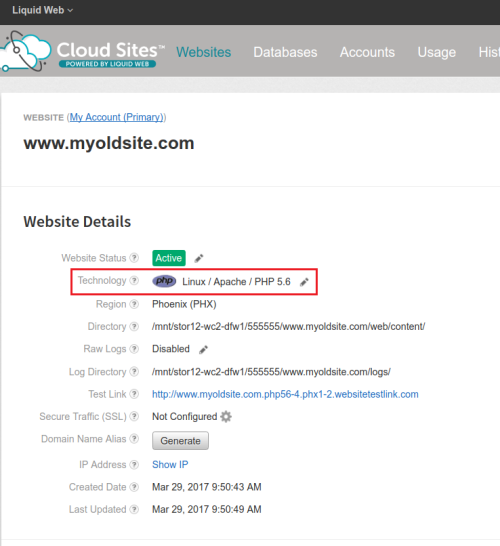Select the web/content directory path

pos(288,326)
